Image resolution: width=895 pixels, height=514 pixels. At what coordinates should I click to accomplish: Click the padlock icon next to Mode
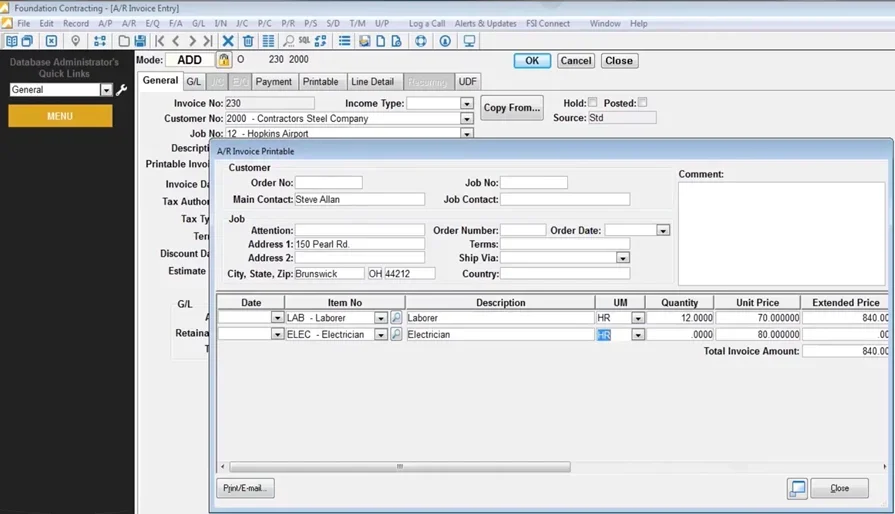point(224,59)
